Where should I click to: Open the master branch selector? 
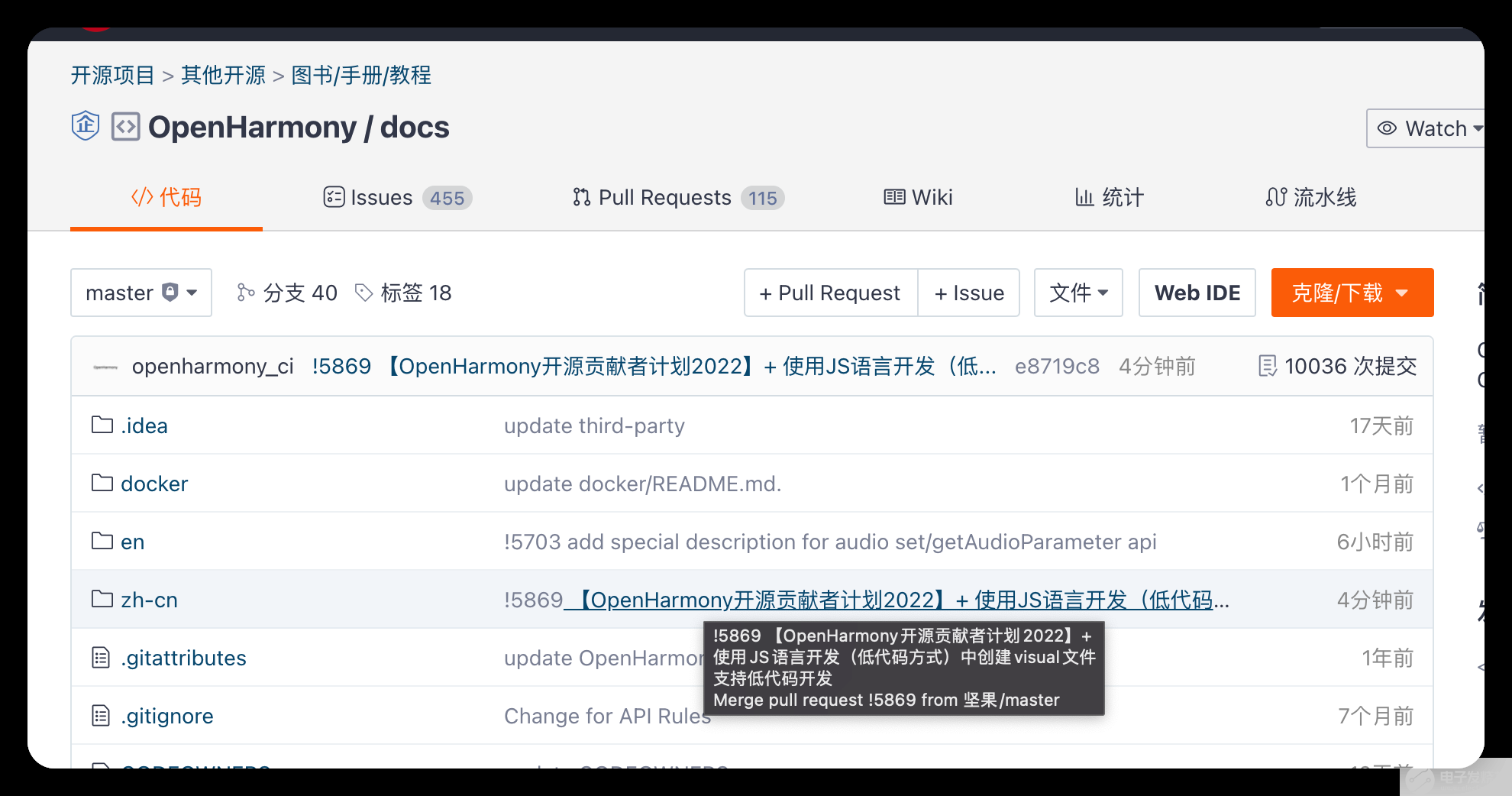[x=141, y=293]
